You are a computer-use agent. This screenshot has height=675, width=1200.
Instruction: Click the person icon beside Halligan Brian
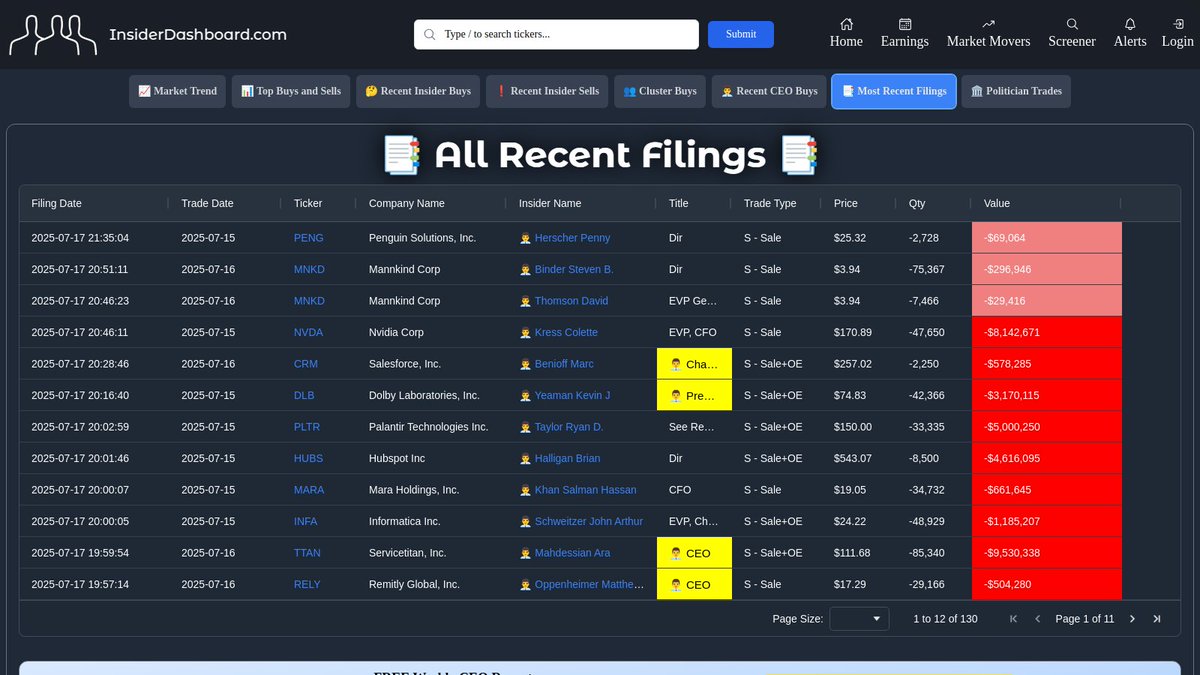525,458
